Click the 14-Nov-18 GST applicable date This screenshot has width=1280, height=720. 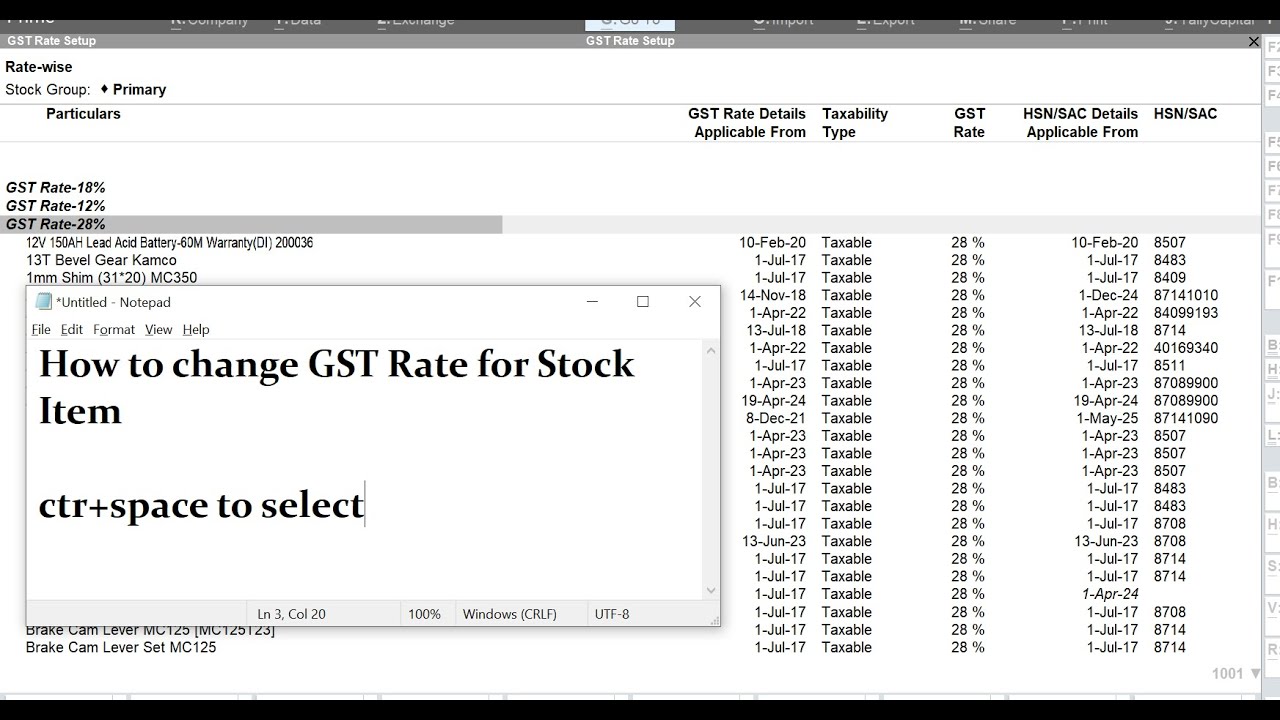coord(772,295)
